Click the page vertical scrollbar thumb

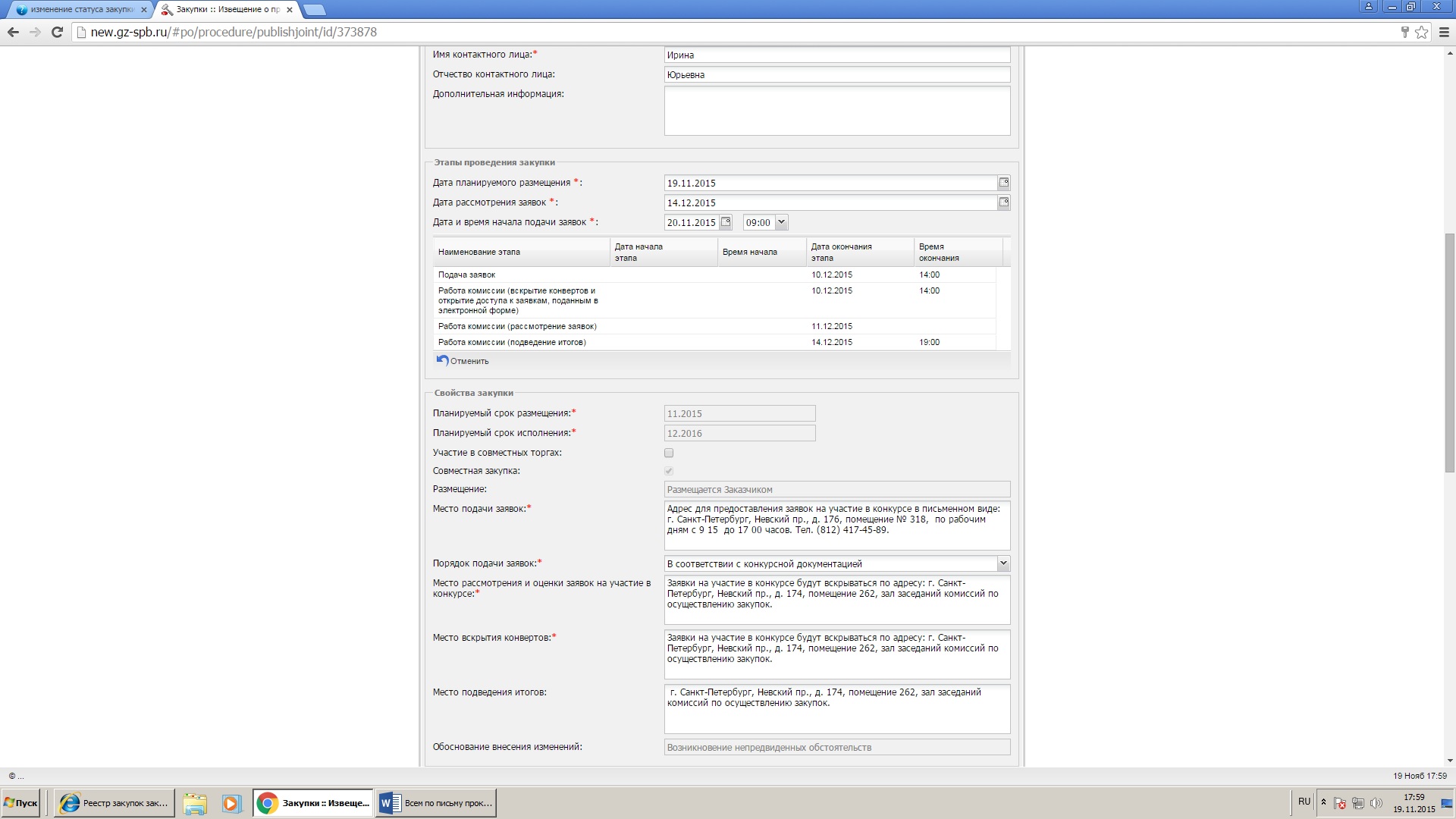[x=1449, y=353]
